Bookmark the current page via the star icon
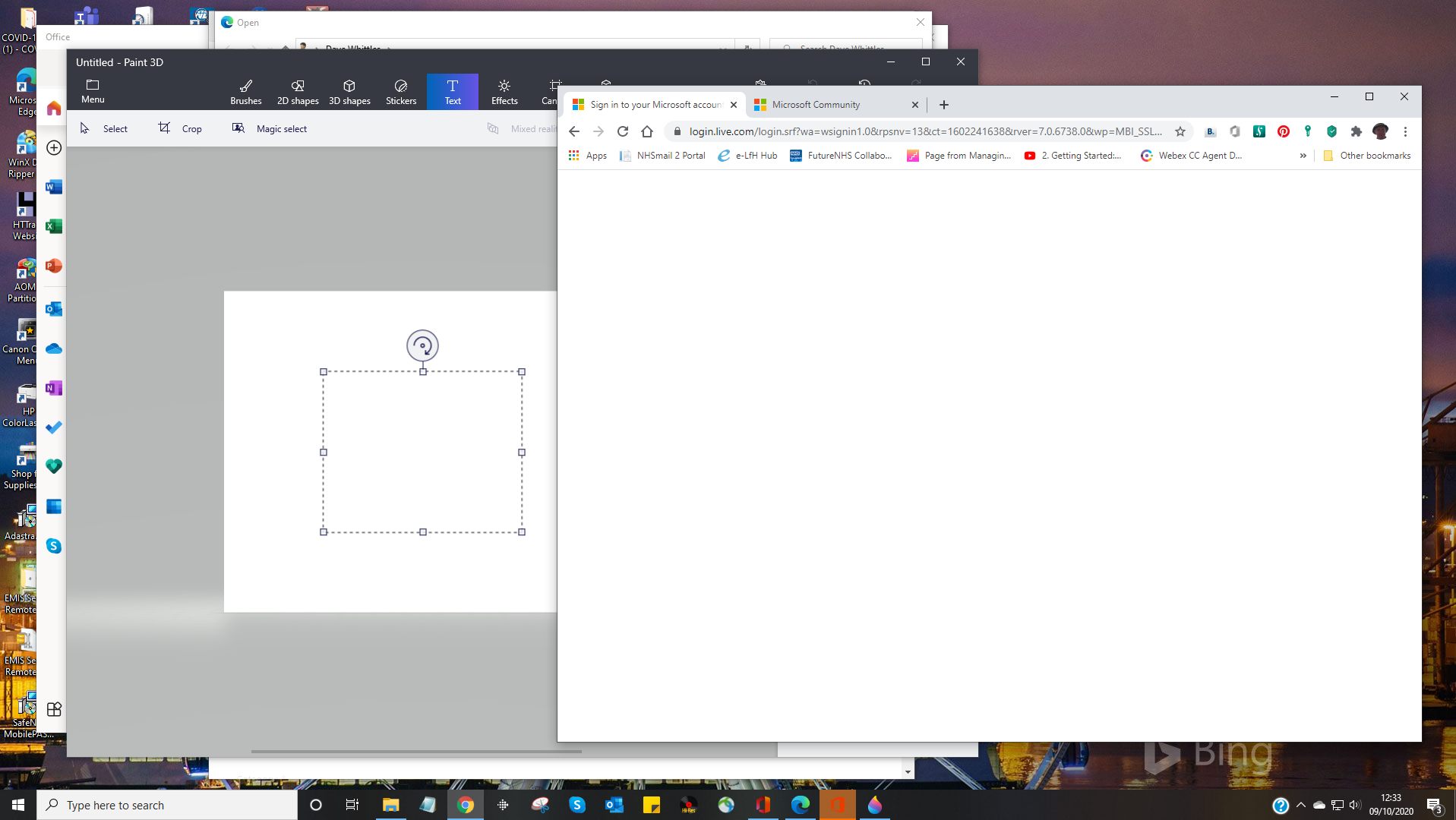Screen dimensions: 1456x820 pos(1179,131)
